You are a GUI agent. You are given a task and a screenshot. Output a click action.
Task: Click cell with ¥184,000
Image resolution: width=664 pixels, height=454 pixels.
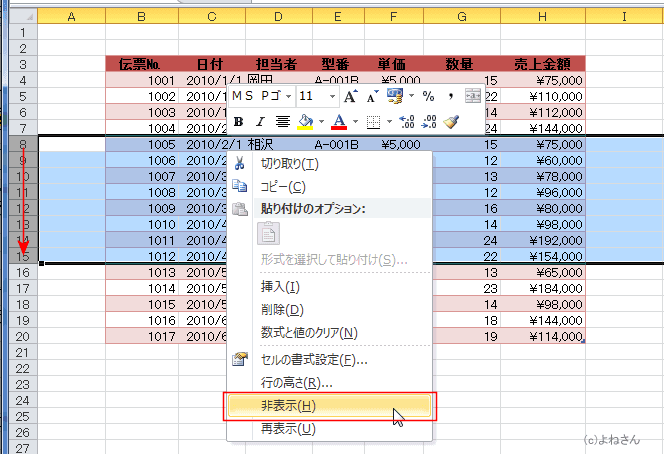click(543, 288)
